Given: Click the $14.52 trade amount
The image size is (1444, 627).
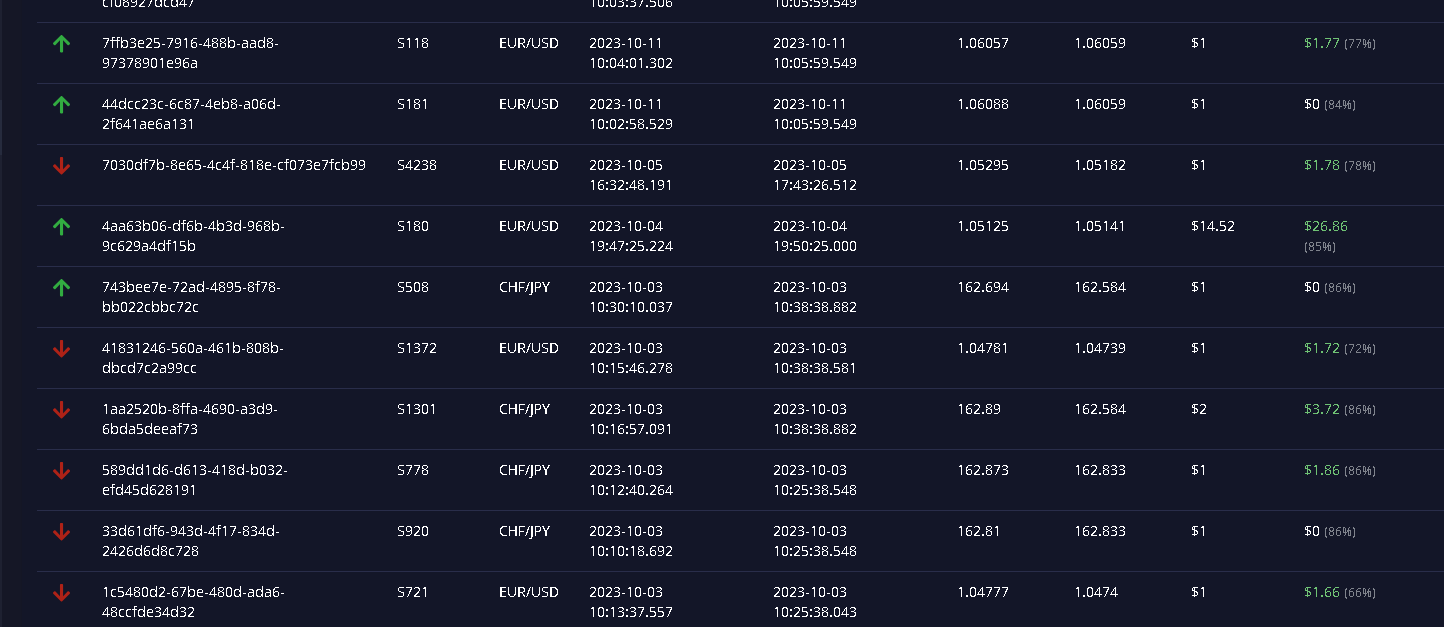Looking at the screenshot, I should pyautogui.click(x=1212, y=227).
